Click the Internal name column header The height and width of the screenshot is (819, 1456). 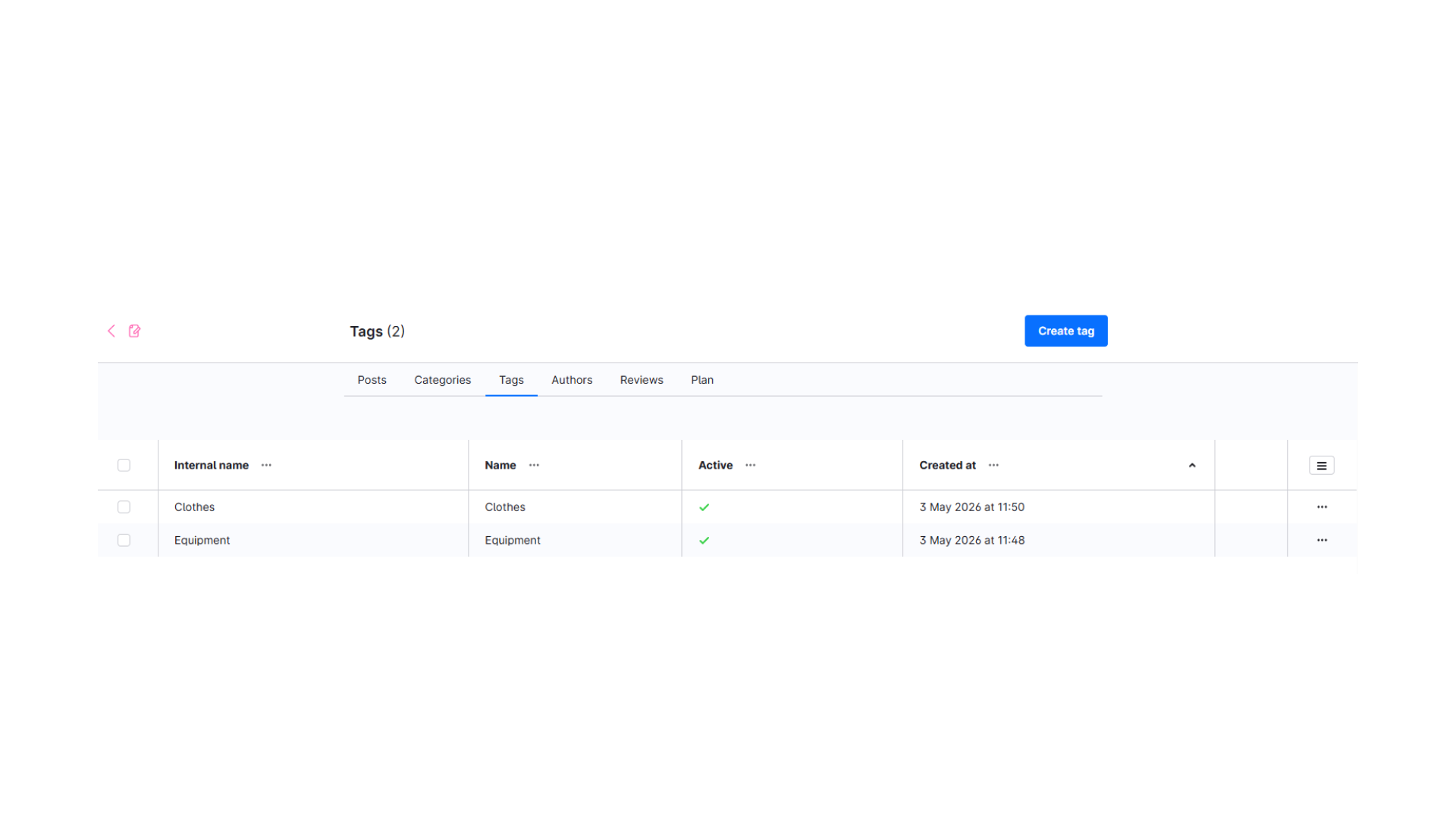pyautogui.click(x=212, y=465)
